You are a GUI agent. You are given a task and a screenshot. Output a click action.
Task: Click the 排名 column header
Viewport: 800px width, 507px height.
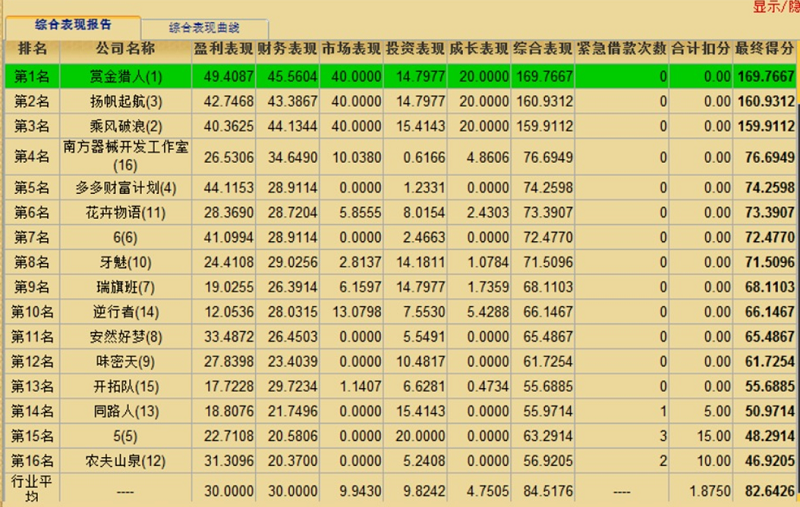(32, 48)
